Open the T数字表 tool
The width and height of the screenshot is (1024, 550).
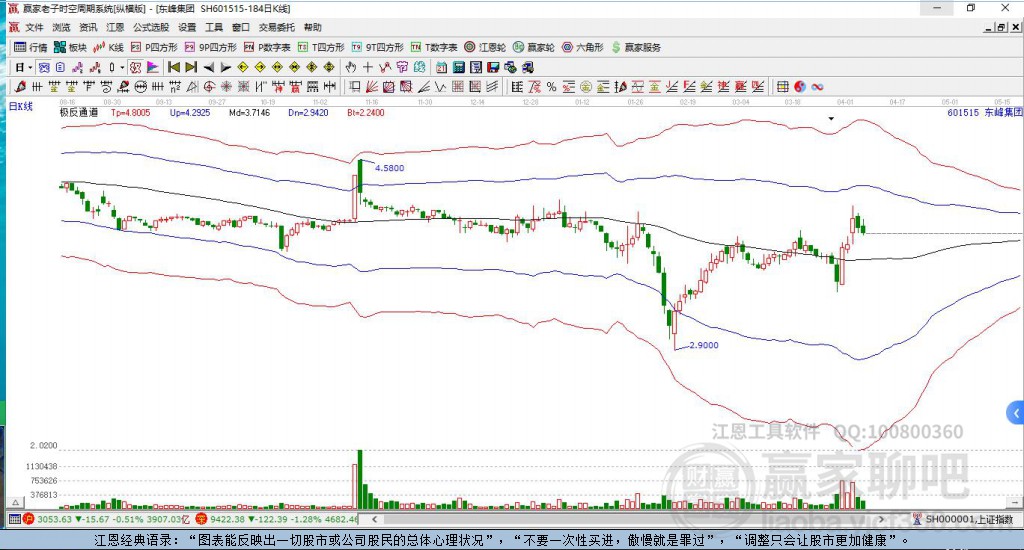click(x=434, y=47)
